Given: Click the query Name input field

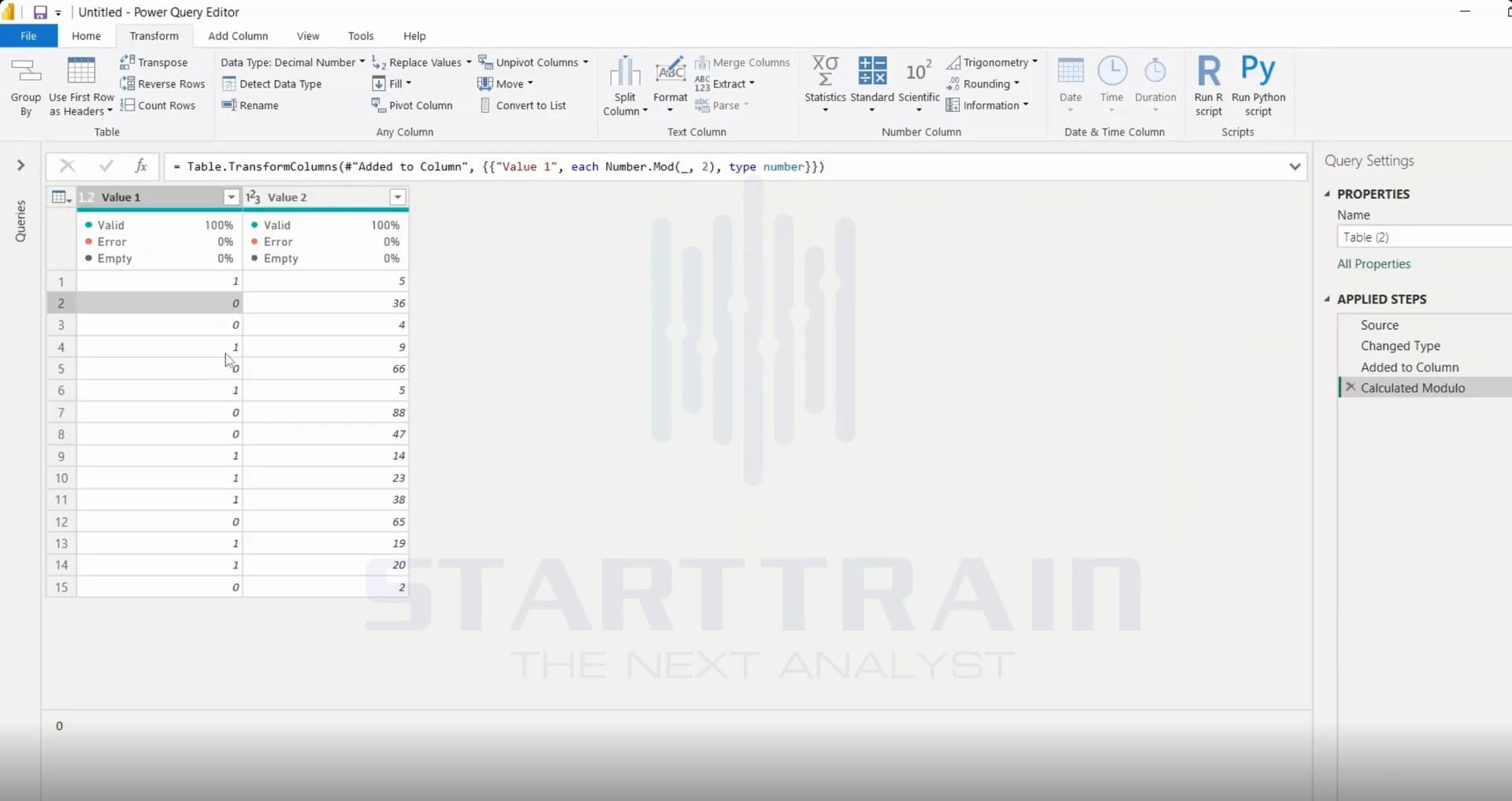Looking at the screenshot, I should coord(1424,237).
